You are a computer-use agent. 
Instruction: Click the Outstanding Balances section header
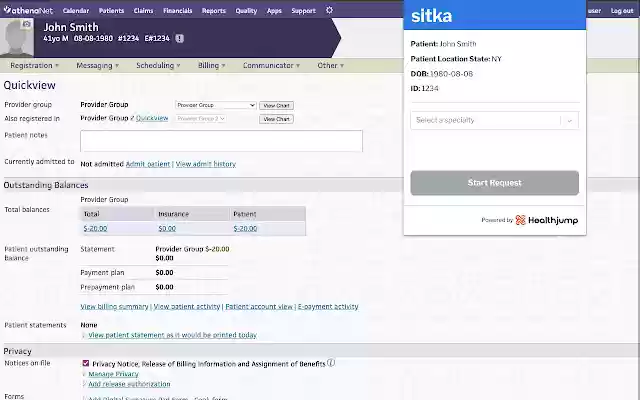46,185
